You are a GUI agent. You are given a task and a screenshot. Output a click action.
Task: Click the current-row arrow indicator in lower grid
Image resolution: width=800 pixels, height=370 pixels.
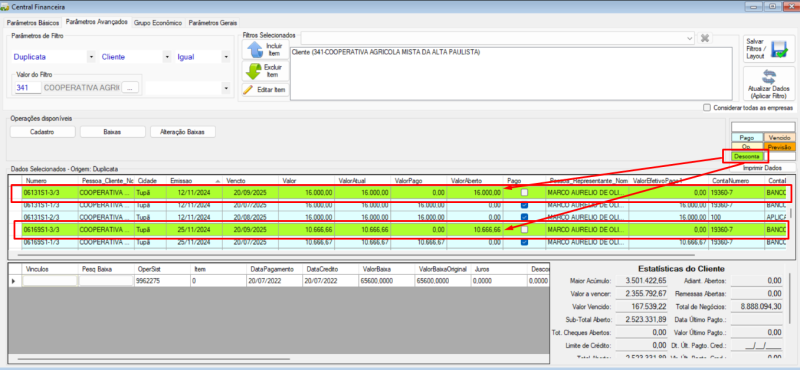(14, 281)
